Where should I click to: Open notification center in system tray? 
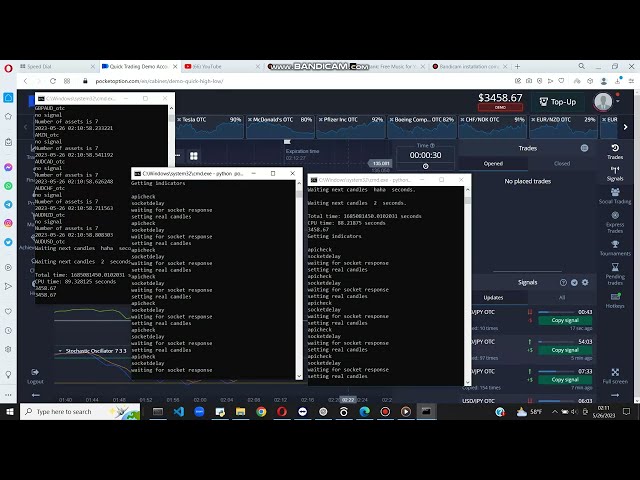pos(627,412)
